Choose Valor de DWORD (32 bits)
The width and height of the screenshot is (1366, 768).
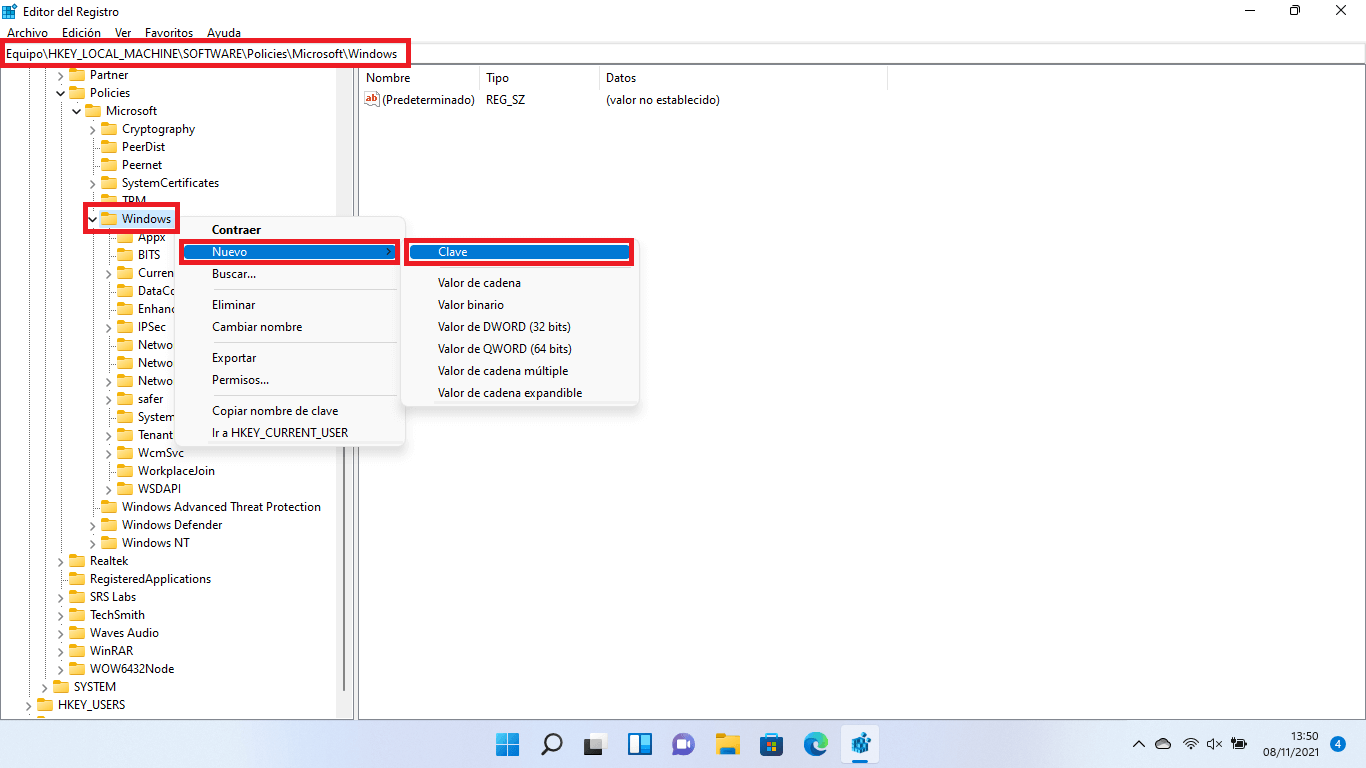520,327
